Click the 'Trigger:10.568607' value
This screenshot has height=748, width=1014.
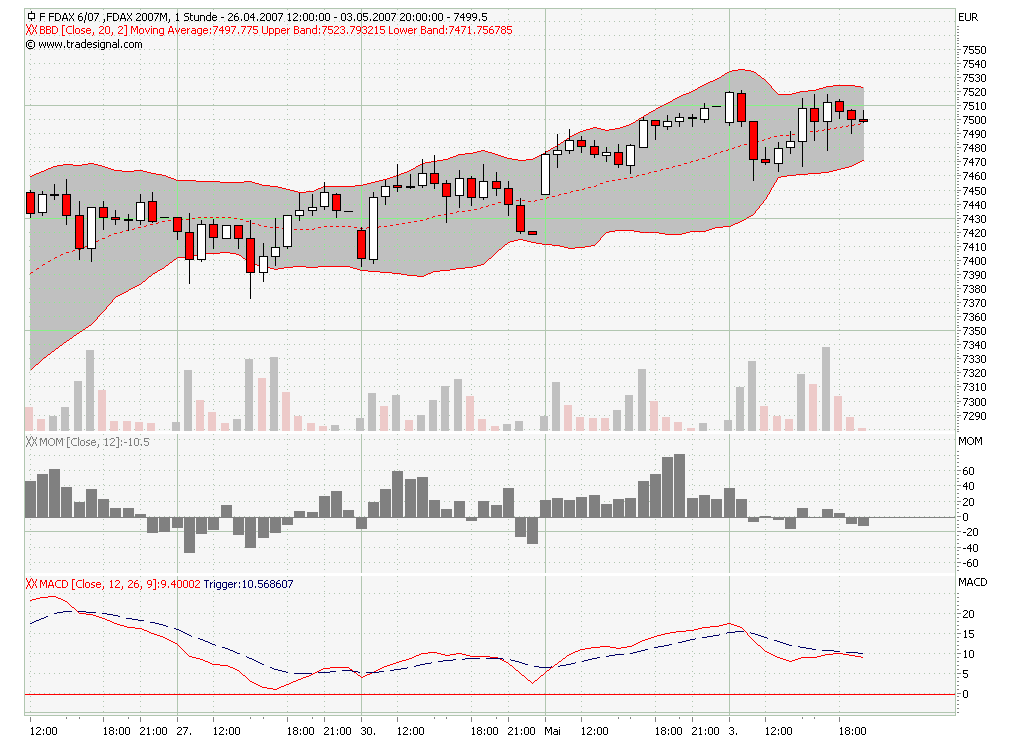(x=248, y=584)
